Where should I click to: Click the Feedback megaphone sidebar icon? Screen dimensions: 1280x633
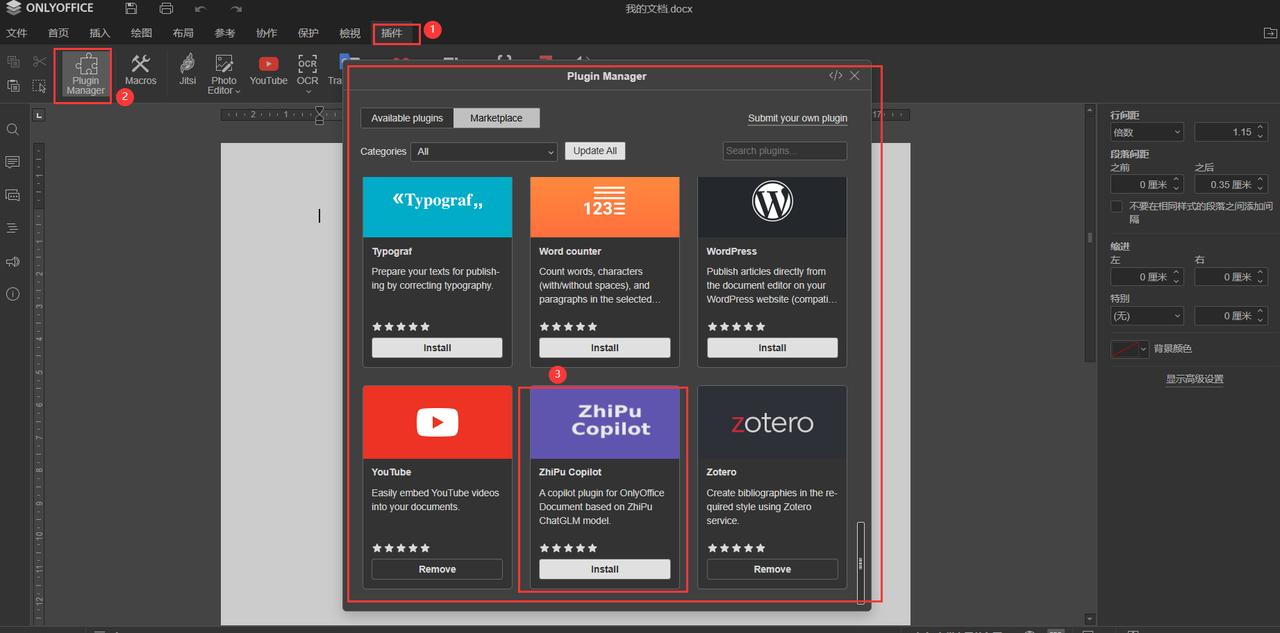tap(13, 262)
